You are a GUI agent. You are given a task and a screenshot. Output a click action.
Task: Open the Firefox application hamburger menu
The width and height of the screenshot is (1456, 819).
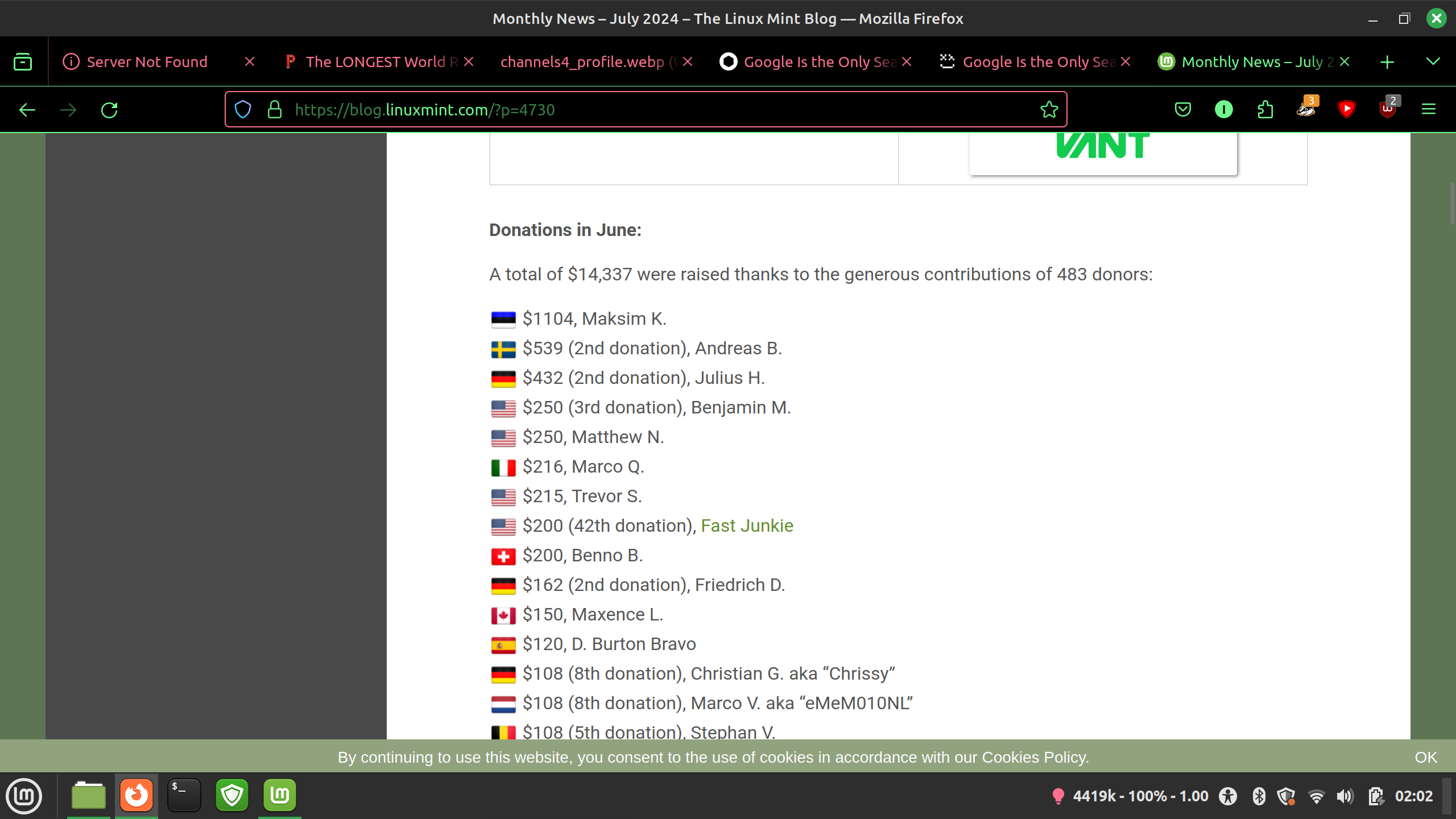pos(1429,109)
